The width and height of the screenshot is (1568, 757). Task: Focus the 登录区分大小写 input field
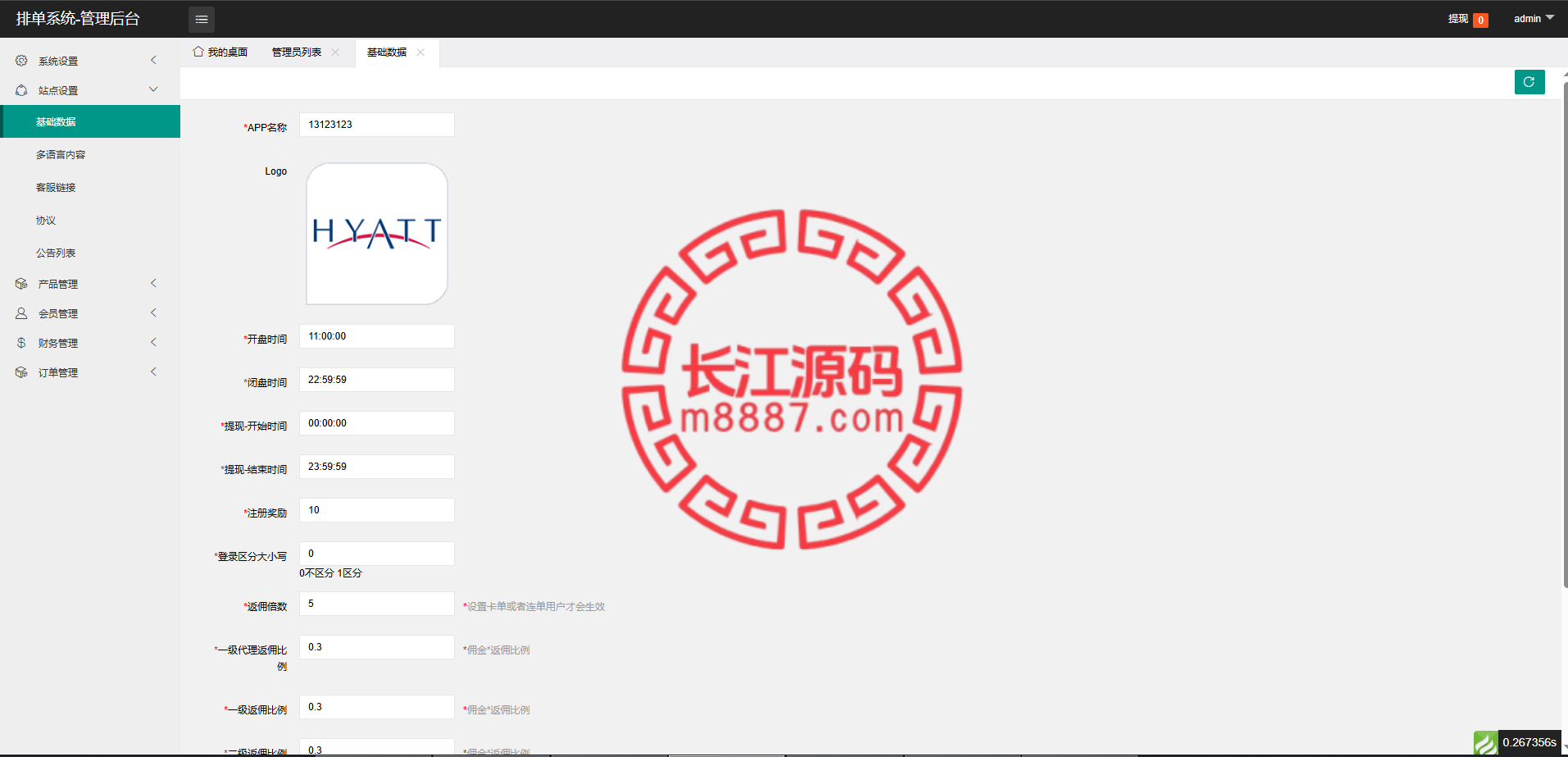377,554
